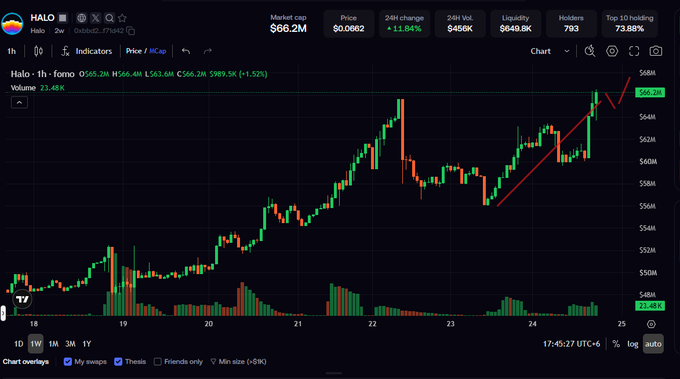
Task: Select the 1M date range
Action: (x=53, y=344)
